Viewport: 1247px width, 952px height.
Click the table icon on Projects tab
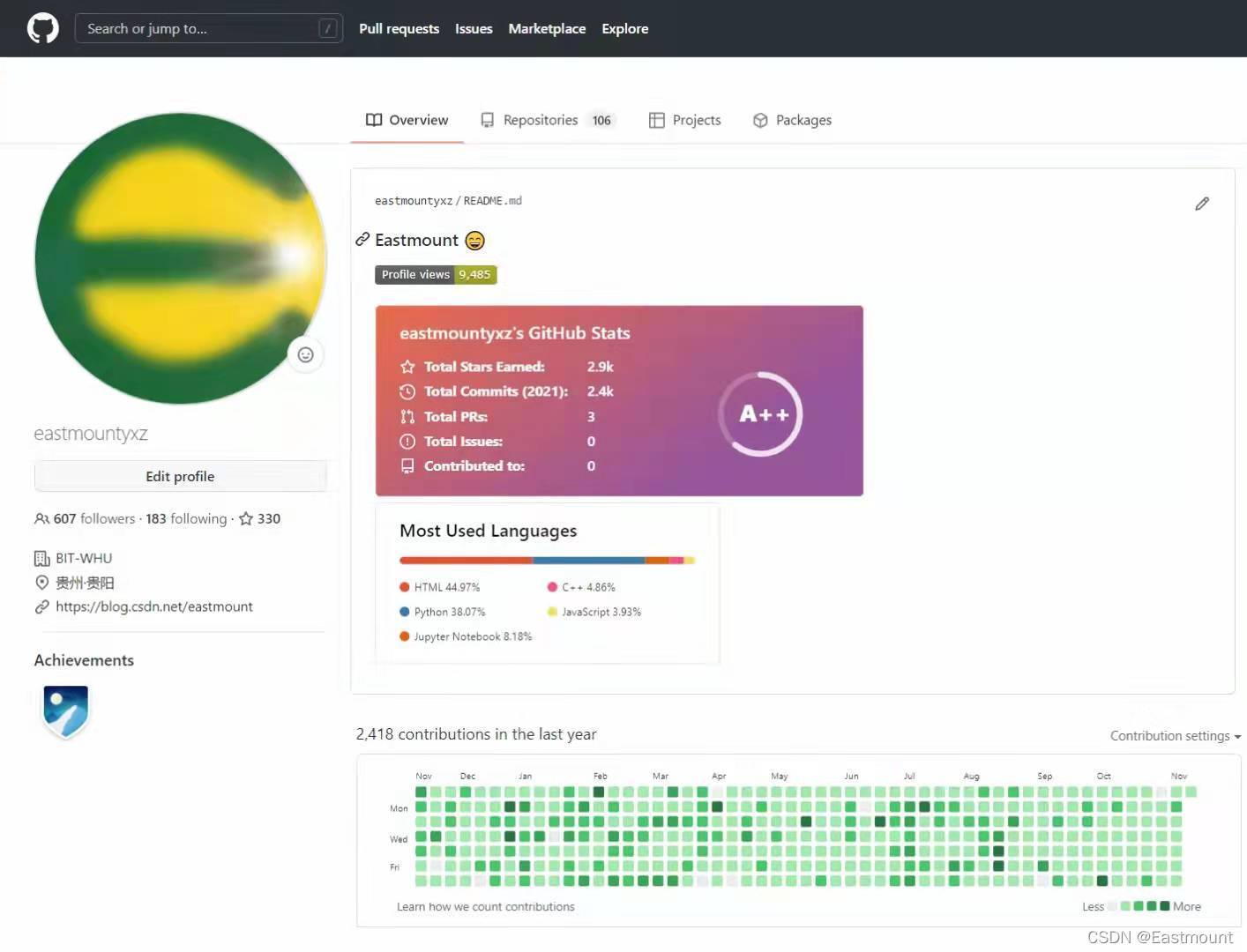pyautogui.click(x=656, y=120)
